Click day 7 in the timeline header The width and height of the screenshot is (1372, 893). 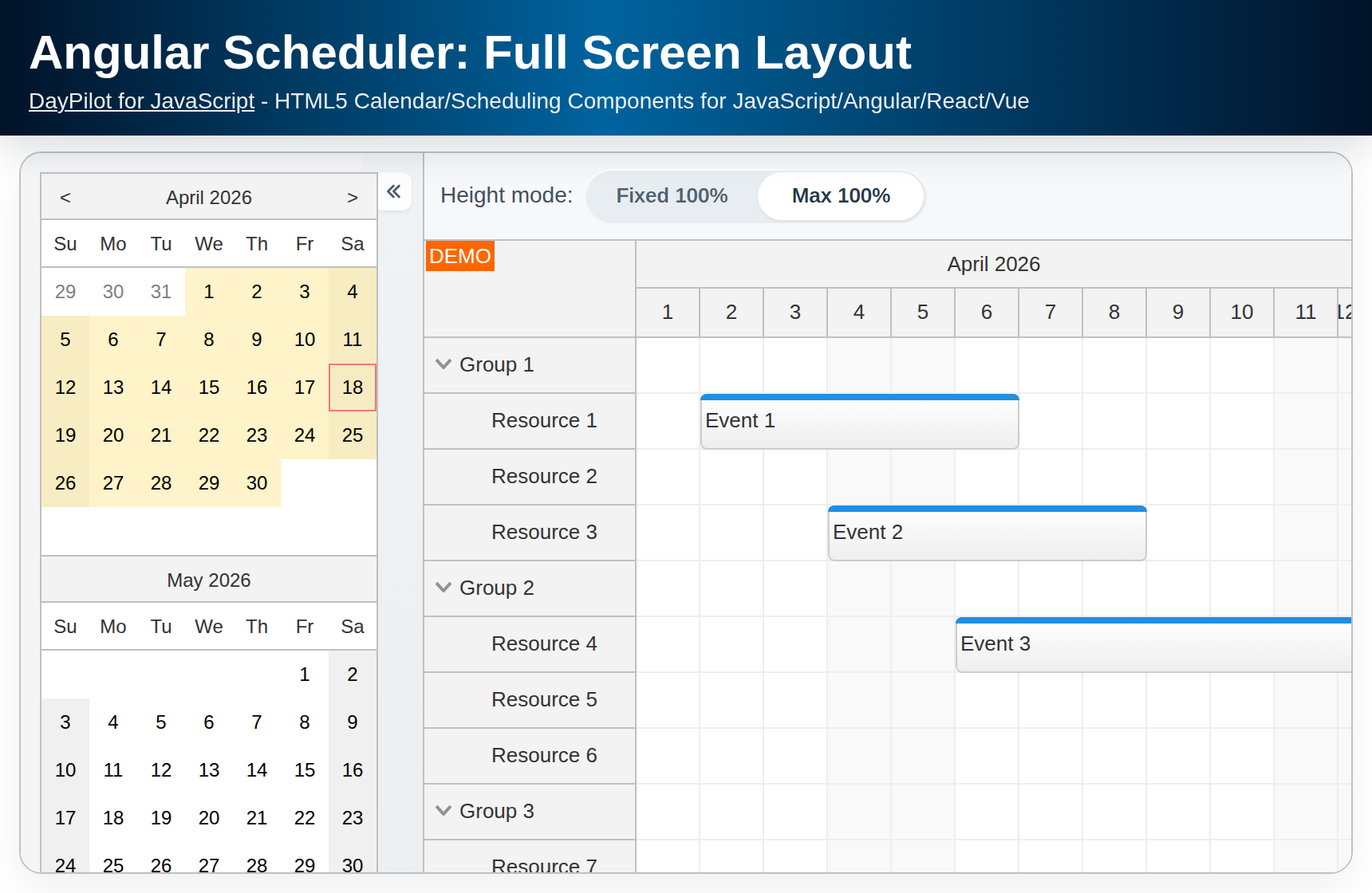pos(1050,312)
